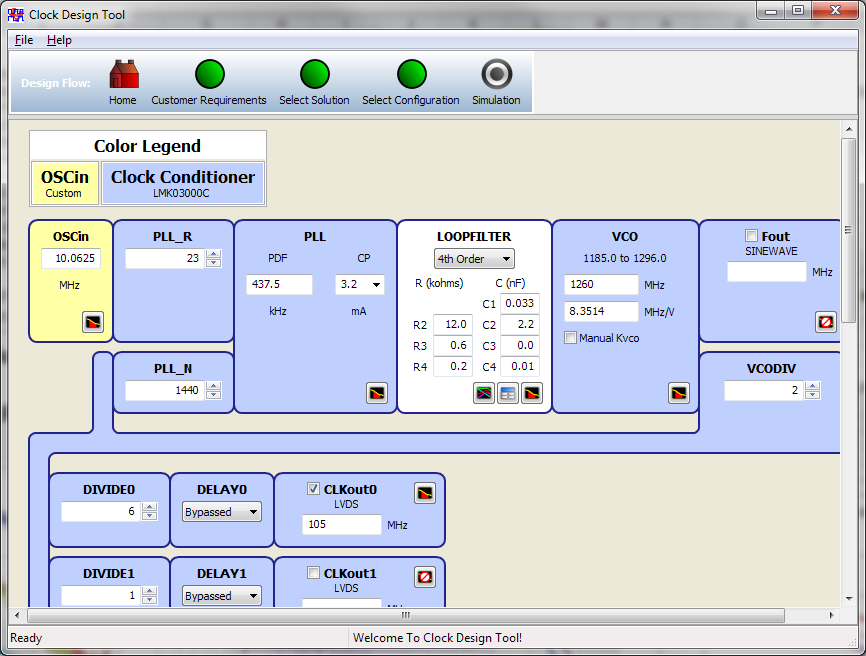Open the loop filter component table icon
Viewport: 866px width, 656px height.
507,393
